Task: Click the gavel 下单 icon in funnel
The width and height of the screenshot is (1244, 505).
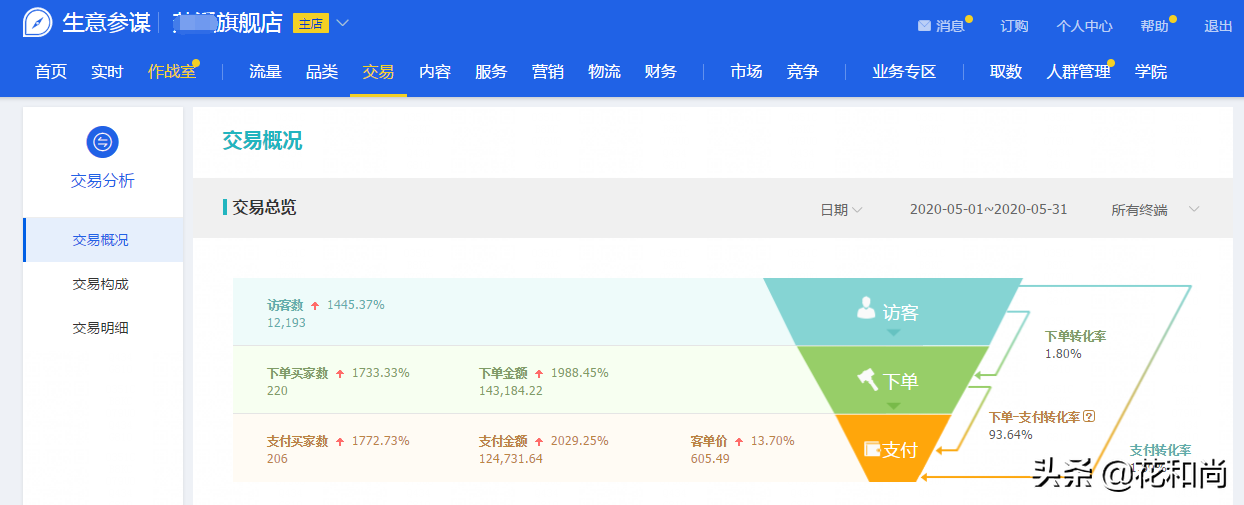Action: coord(867,379)
